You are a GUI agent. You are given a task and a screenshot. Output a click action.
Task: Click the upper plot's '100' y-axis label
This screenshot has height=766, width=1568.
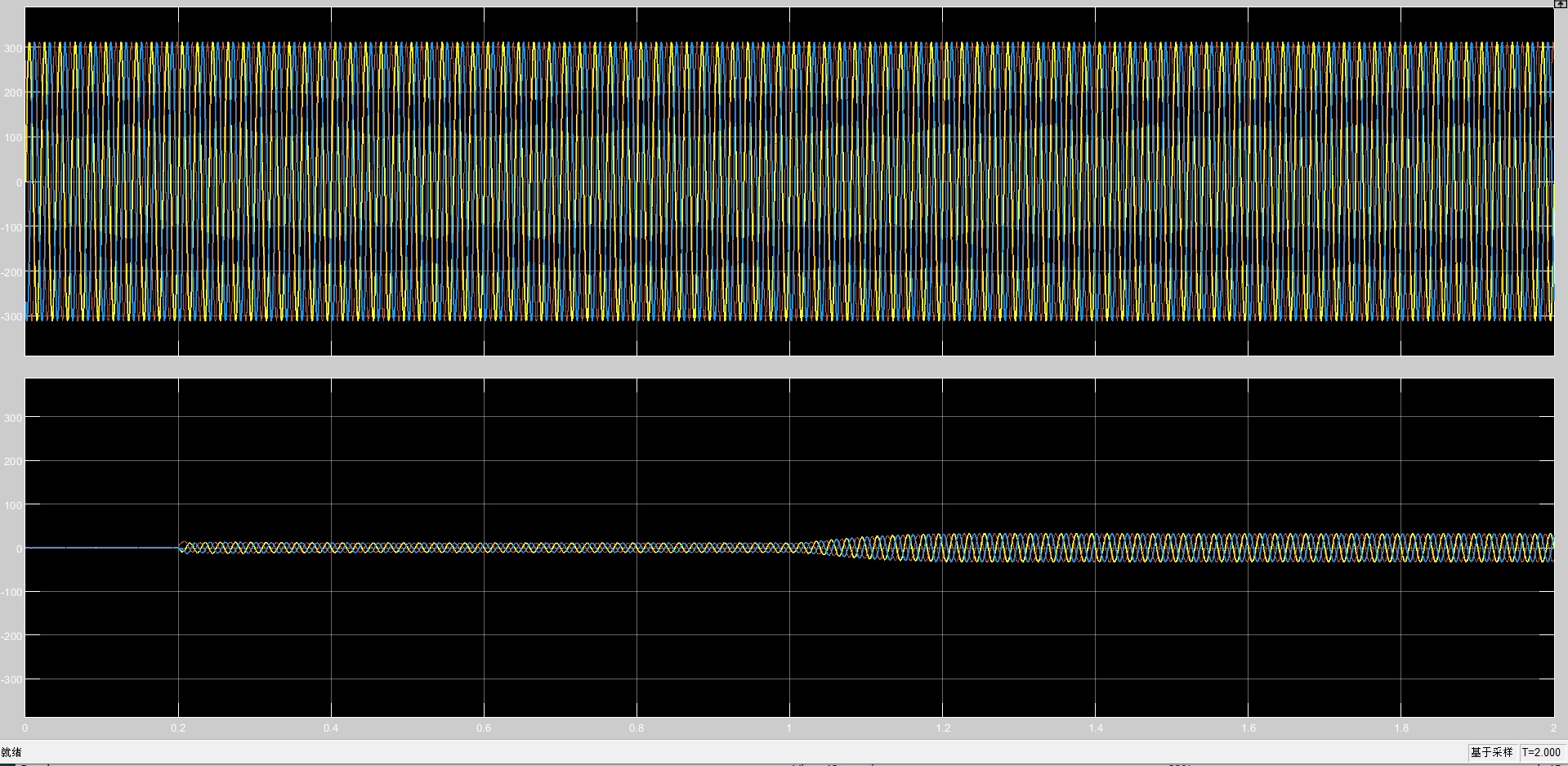point(14,137)
